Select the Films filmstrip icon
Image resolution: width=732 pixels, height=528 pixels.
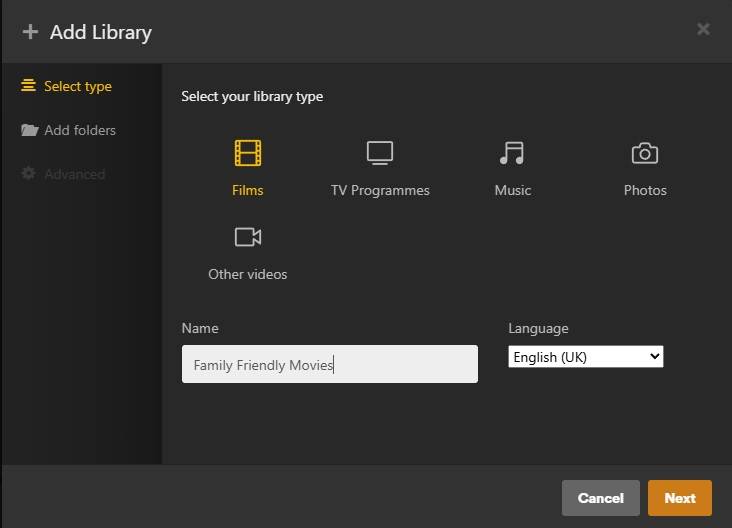coord(248,153)
